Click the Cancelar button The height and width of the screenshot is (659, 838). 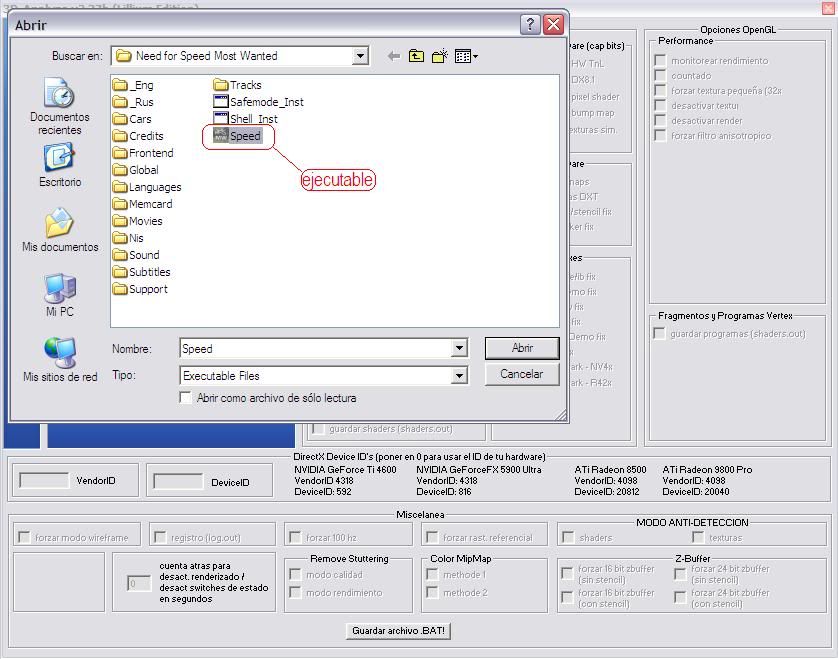[x=522, y=374]
